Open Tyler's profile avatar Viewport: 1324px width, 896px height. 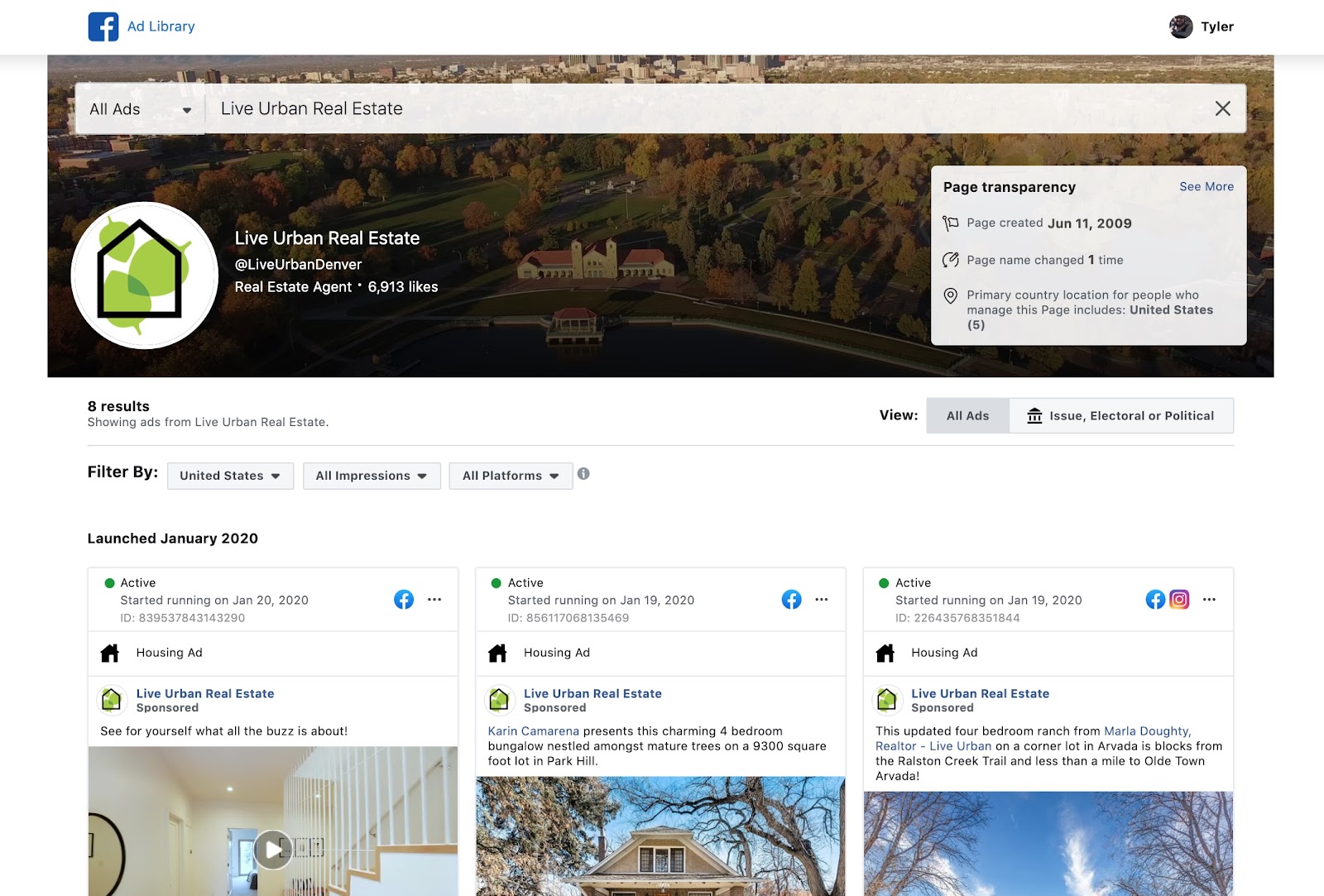click(1181, 26)
